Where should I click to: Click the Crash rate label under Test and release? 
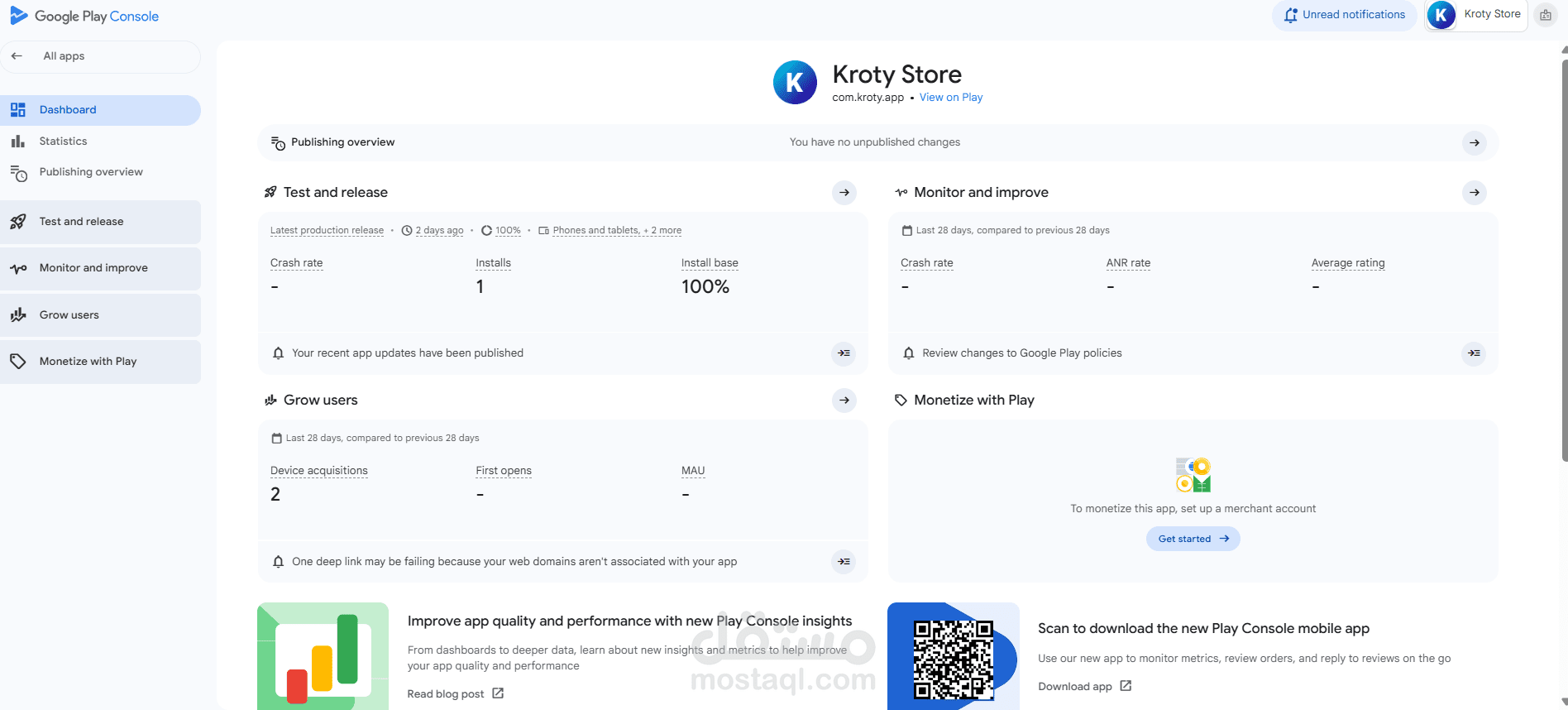[x=296, y=263]
